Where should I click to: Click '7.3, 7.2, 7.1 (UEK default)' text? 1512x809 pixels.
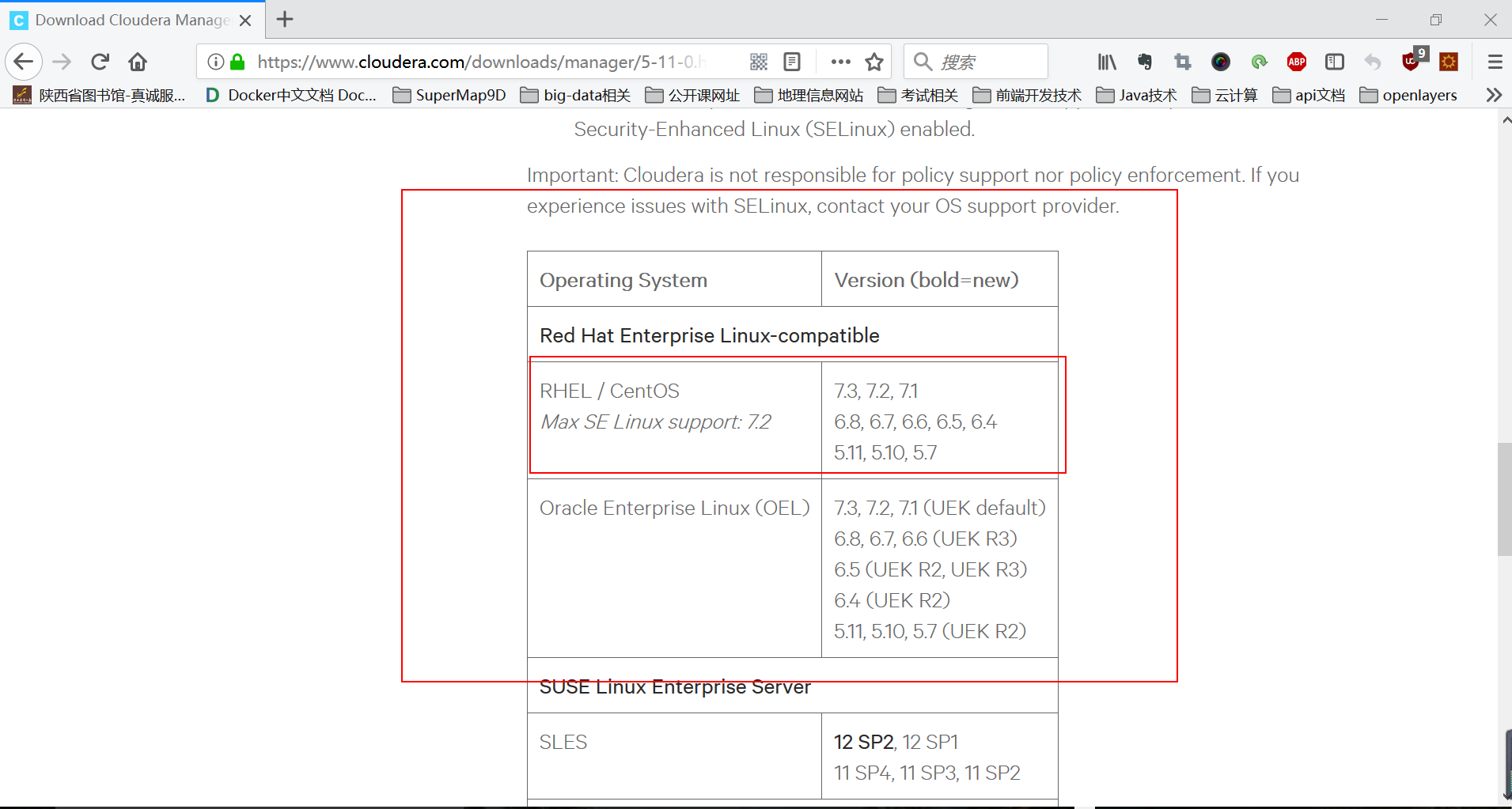(x=940, y=508)
